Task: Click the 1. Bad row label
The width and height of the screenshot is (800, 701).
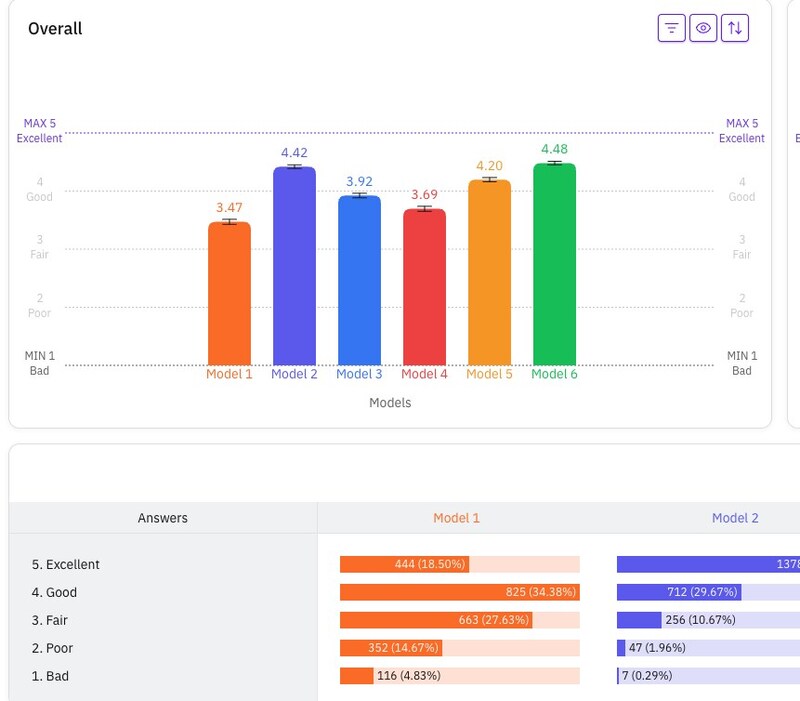Action: pos(50,676)
